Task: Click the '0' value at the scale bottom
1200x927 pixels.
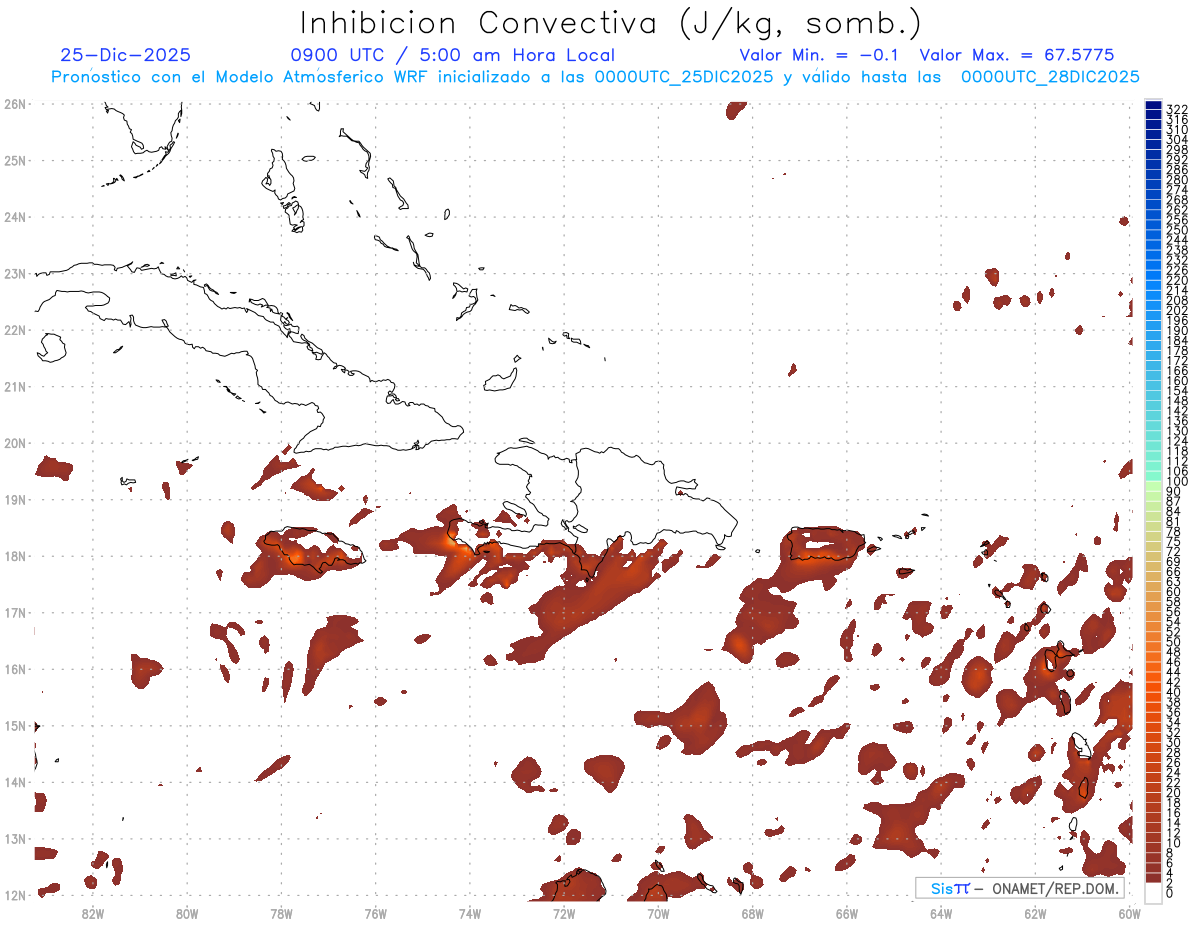Action: point(1170,893)
